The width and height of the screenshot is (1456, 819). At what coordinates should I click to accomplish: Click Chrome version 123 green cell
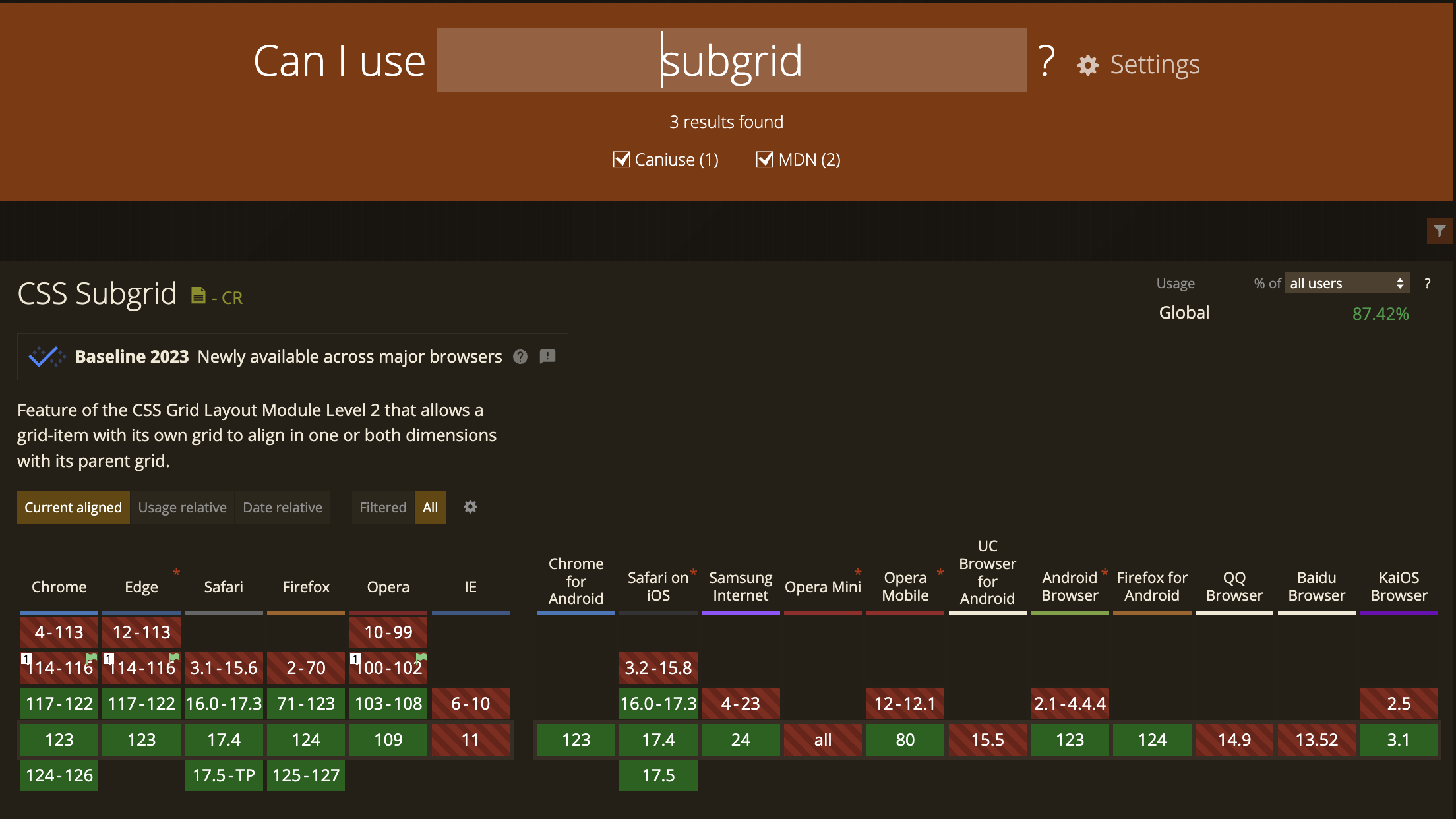59,738
